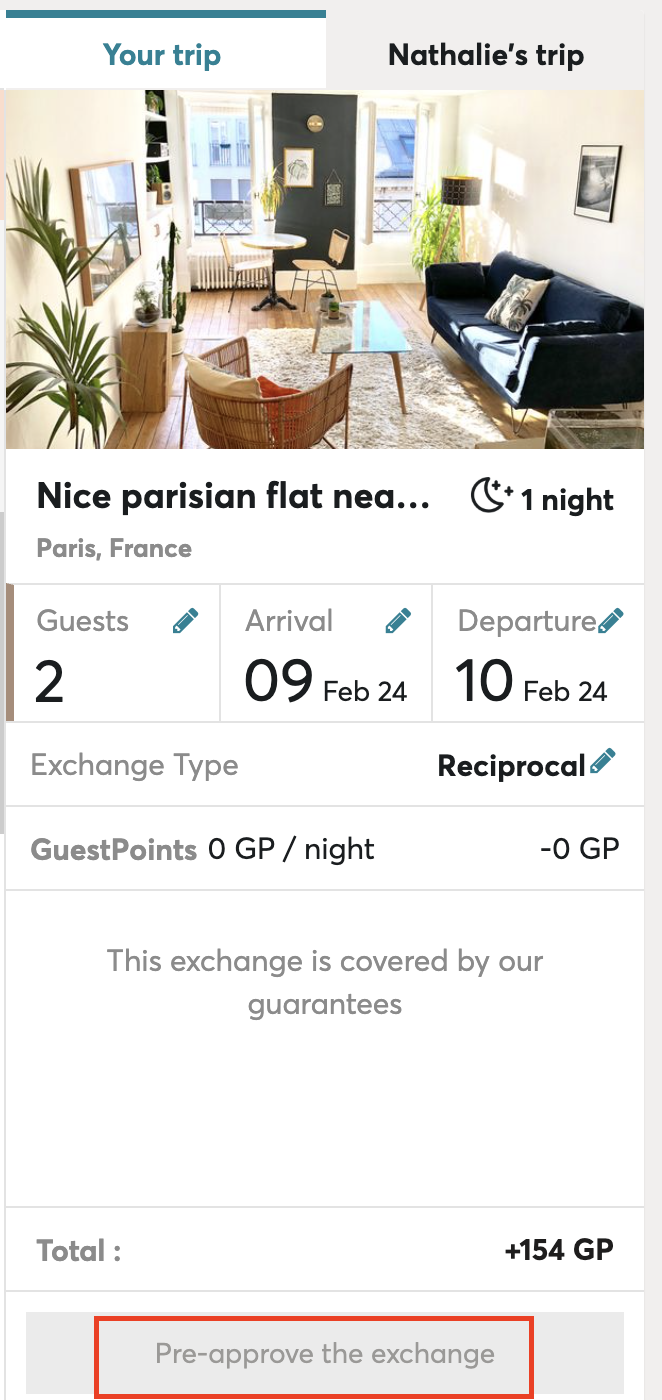Switch to the Your trip tab
662x1400 pixels.
click(162, 54)
